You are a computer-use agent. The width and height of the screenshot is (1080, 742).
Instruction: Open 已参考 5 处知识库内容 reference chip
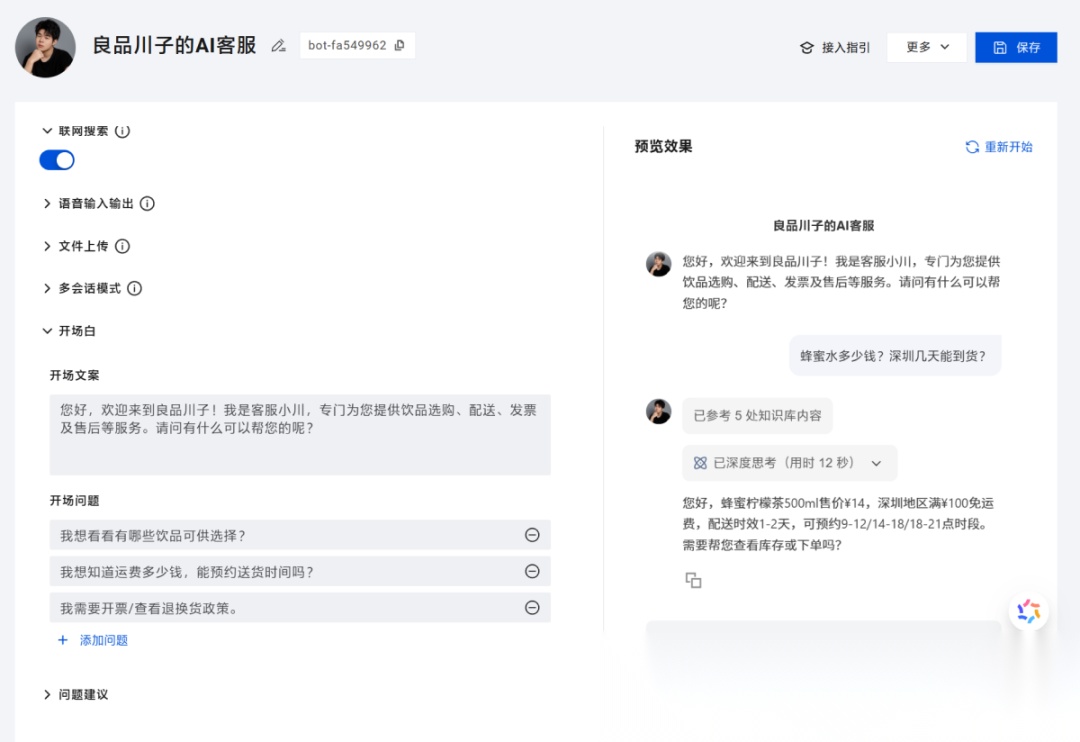[757, 415]
